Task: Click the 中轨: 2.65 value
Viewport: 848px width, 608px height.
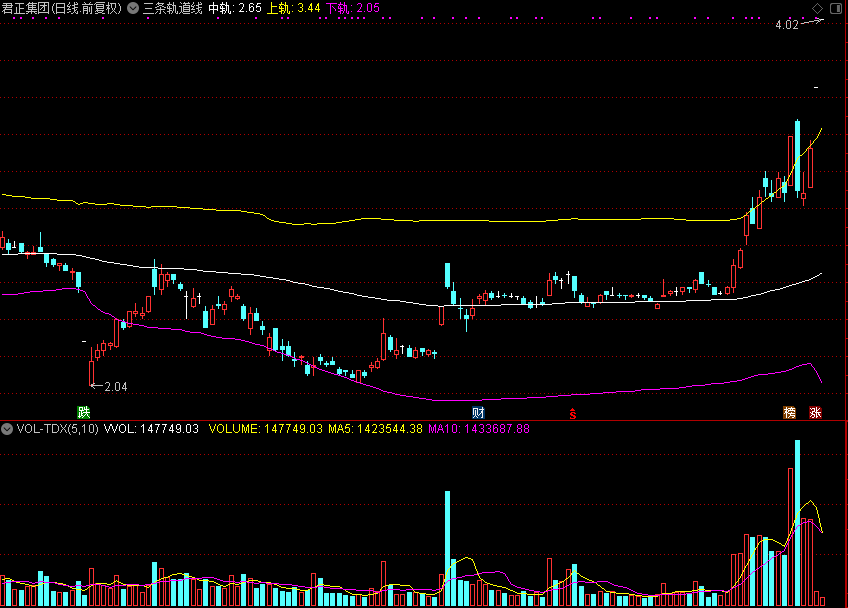Action: [x=235, y=8]
